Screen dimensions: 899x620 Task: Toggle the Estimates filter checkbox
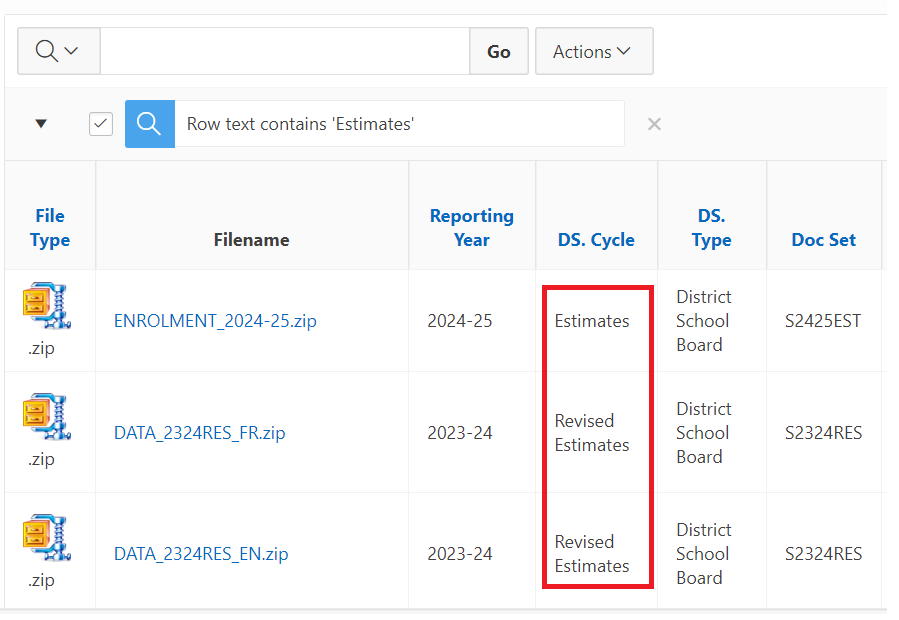101,124
